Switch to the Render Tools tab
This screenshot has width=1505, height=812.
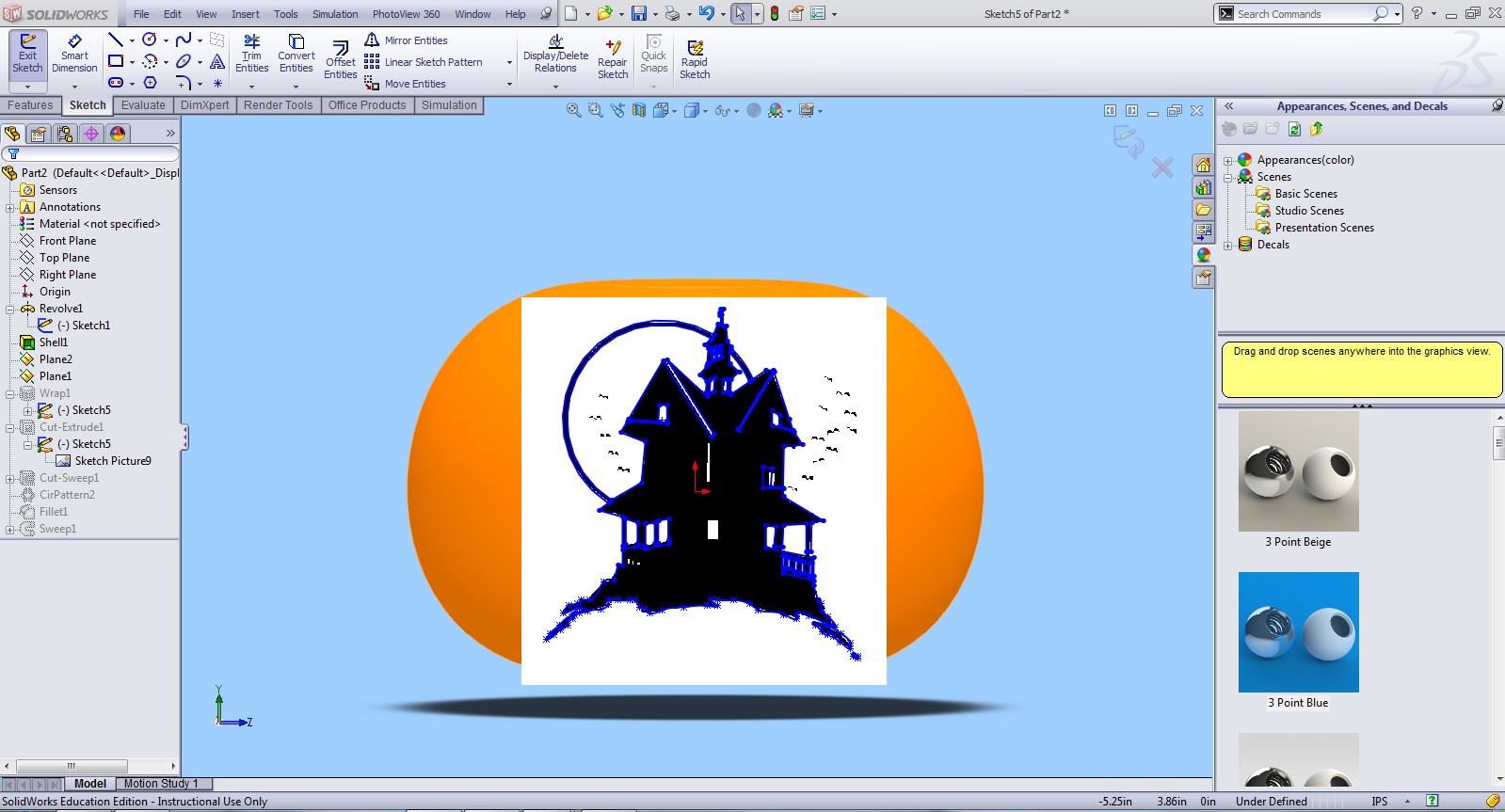pyautogui.click(x=278, y=105)
